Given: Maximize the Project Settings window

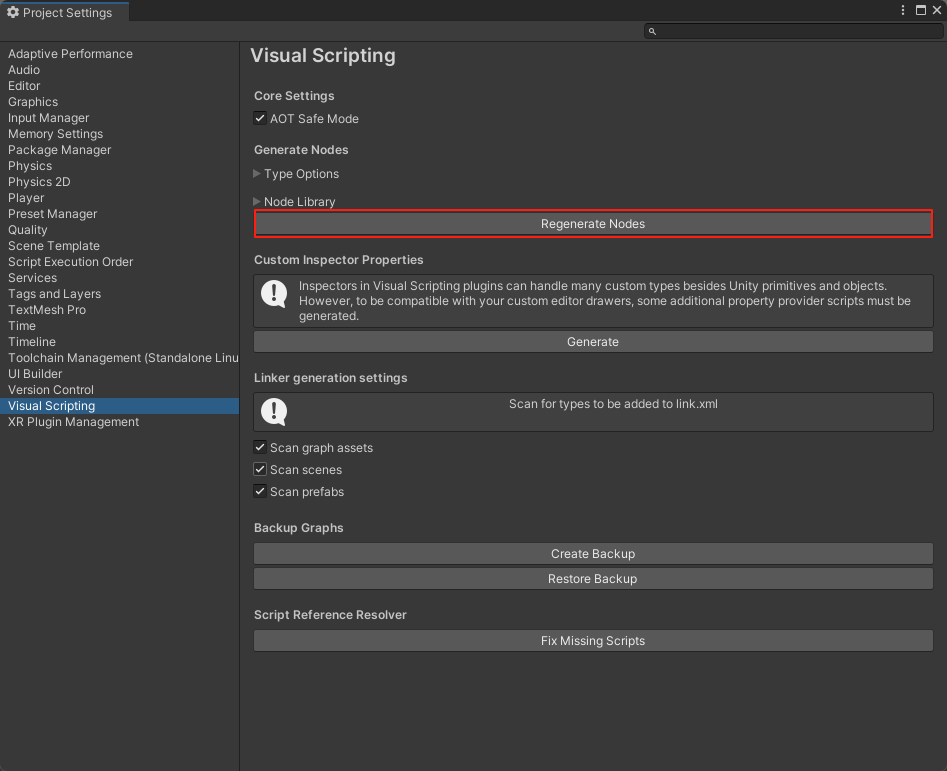Looking at the screenshot, I should pyautogui.click(x=921, y=10).
